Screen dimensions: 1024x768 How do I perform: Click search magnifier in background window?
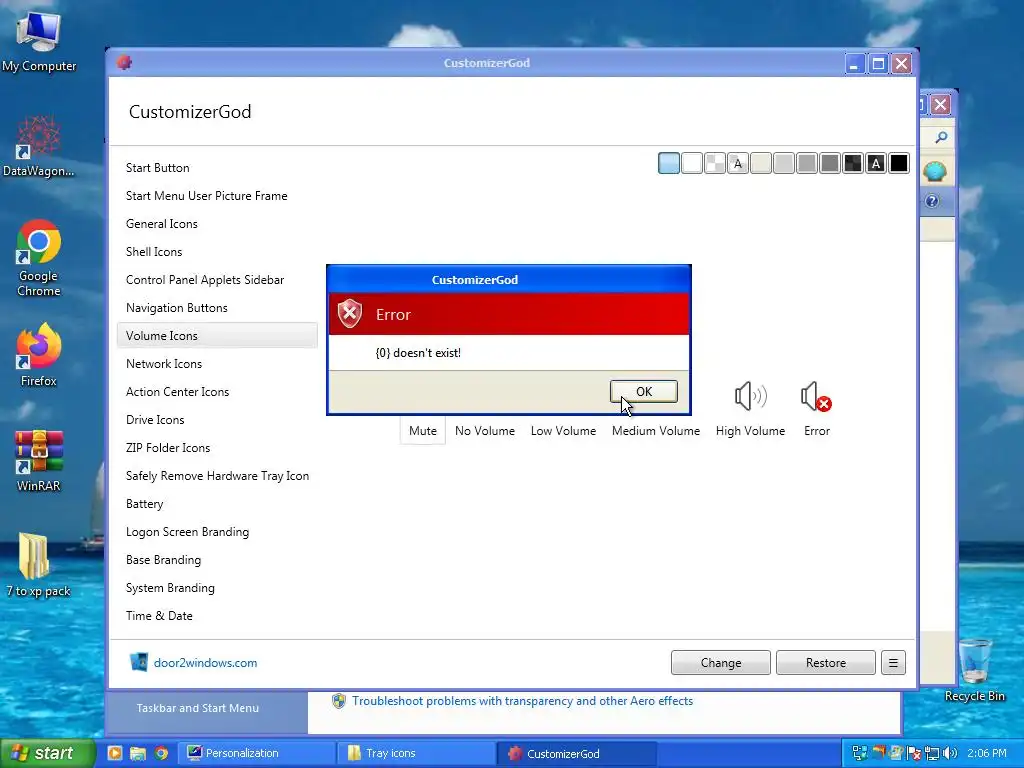[941, 137]
